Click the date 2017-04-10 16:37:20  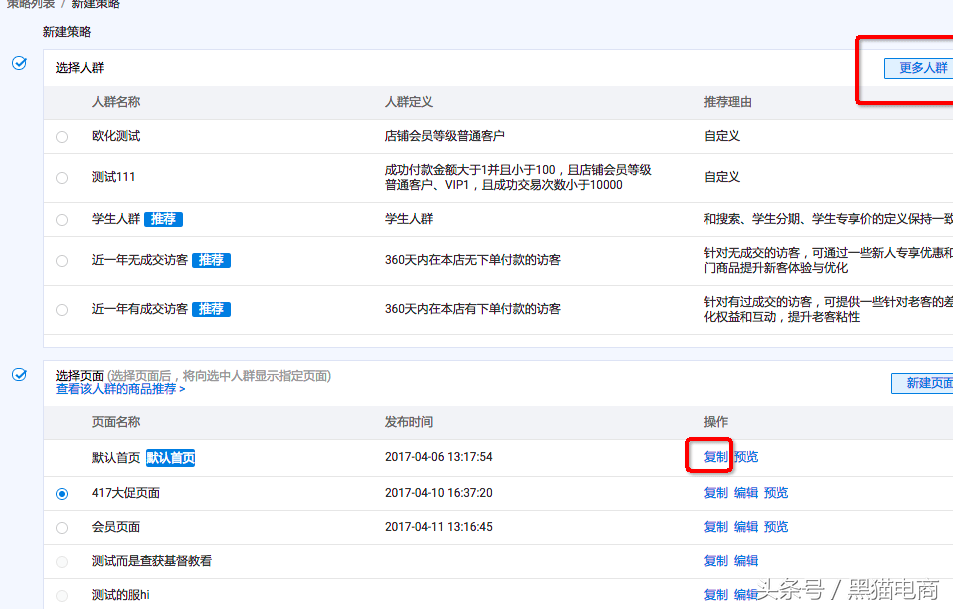[439, 492]
